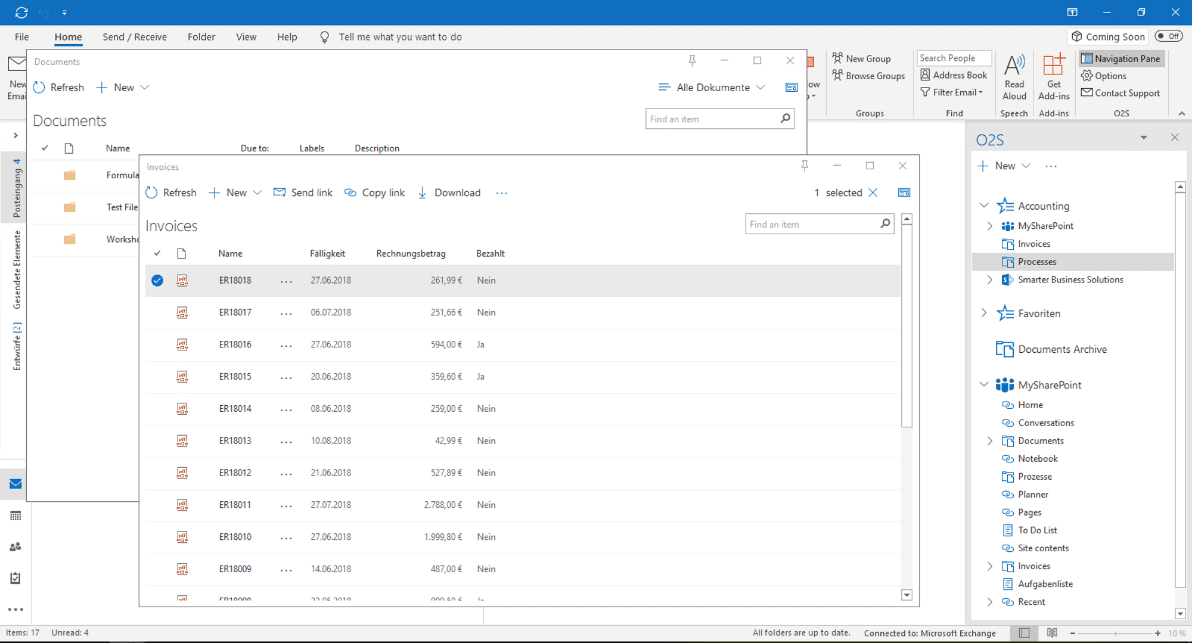Open more navigation options ellipsis in sidebar
The height and width of the screenshot is (643, 1192).
click(15, 610)
